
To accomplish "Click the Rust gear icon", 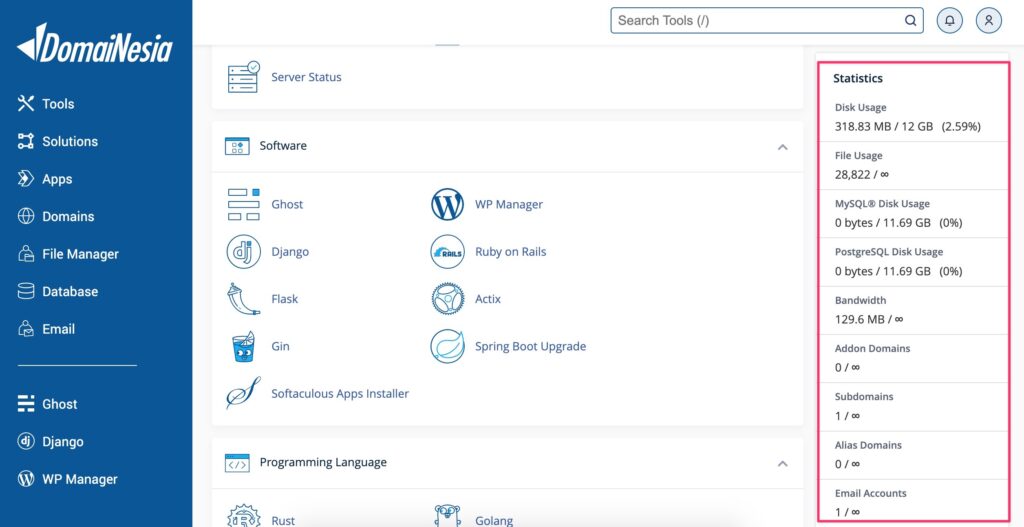I will coord(244,516).
